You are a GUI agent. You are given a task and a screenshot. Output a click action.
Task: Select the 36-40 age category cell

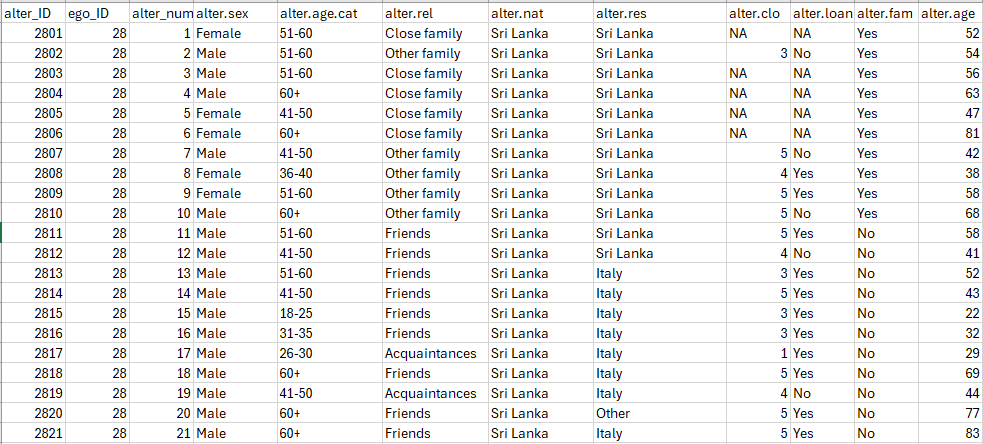327,173
